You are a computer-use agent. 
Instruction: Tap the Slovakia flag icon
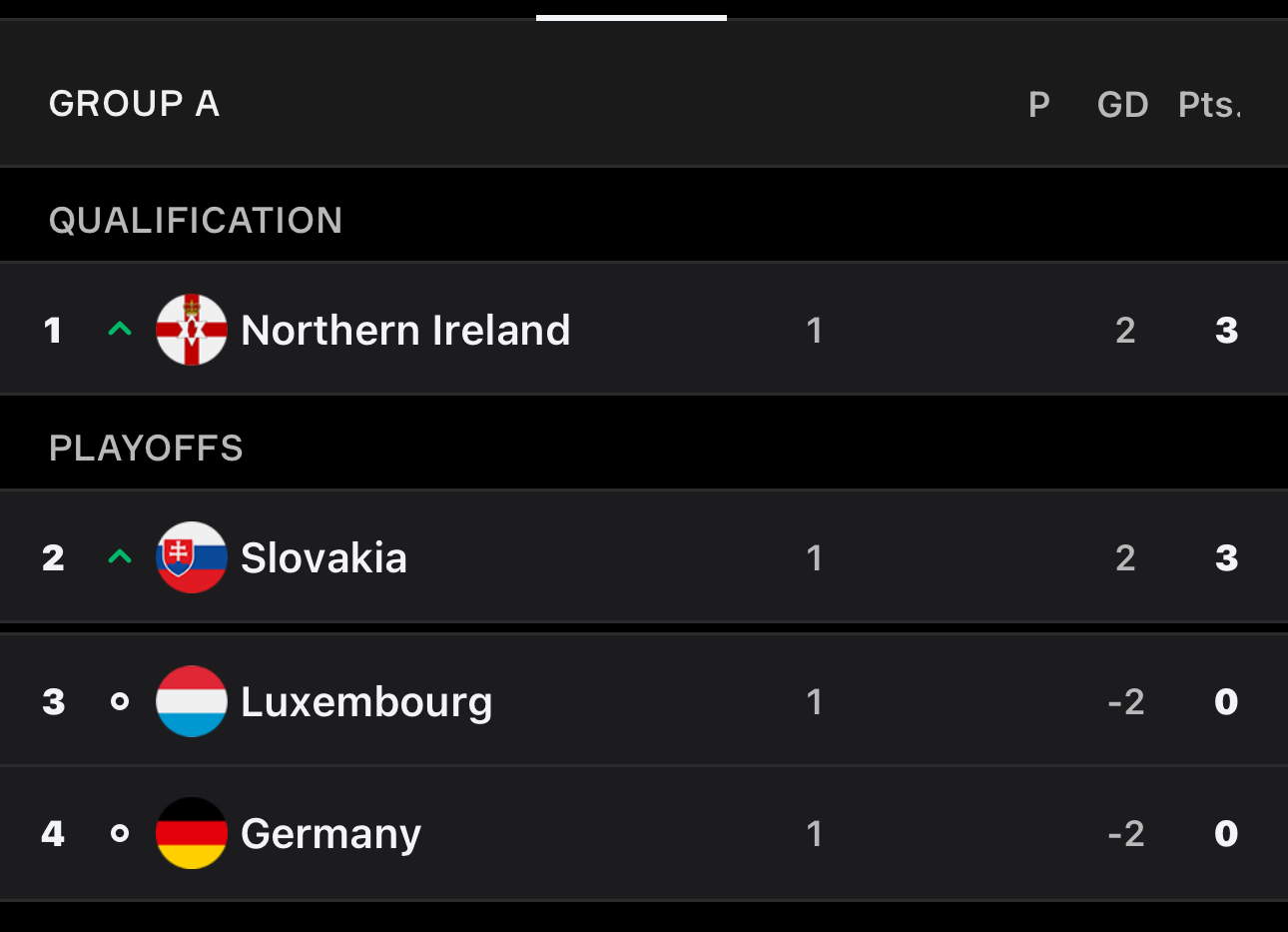point(192,557)
